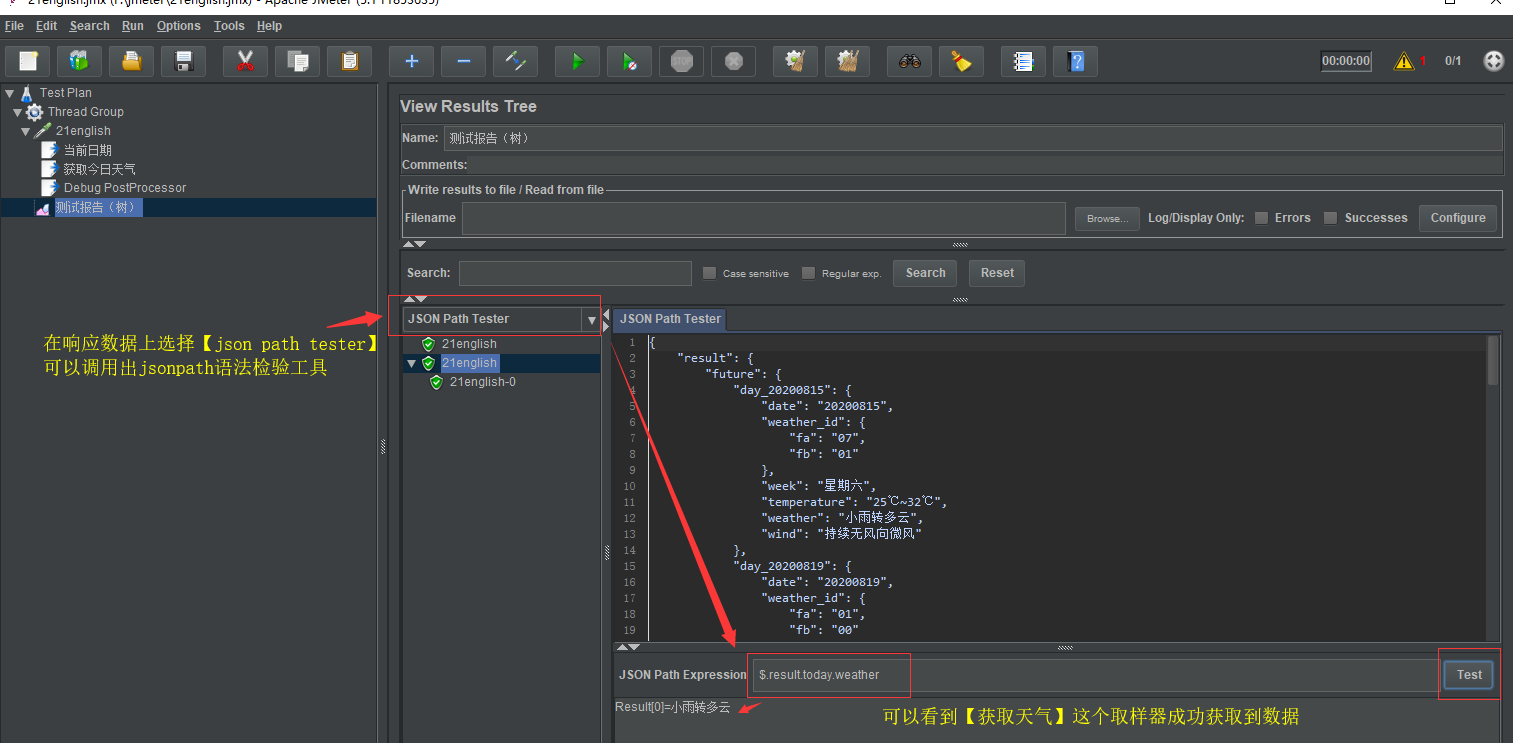Start the test without pauses

coord(629,61)
